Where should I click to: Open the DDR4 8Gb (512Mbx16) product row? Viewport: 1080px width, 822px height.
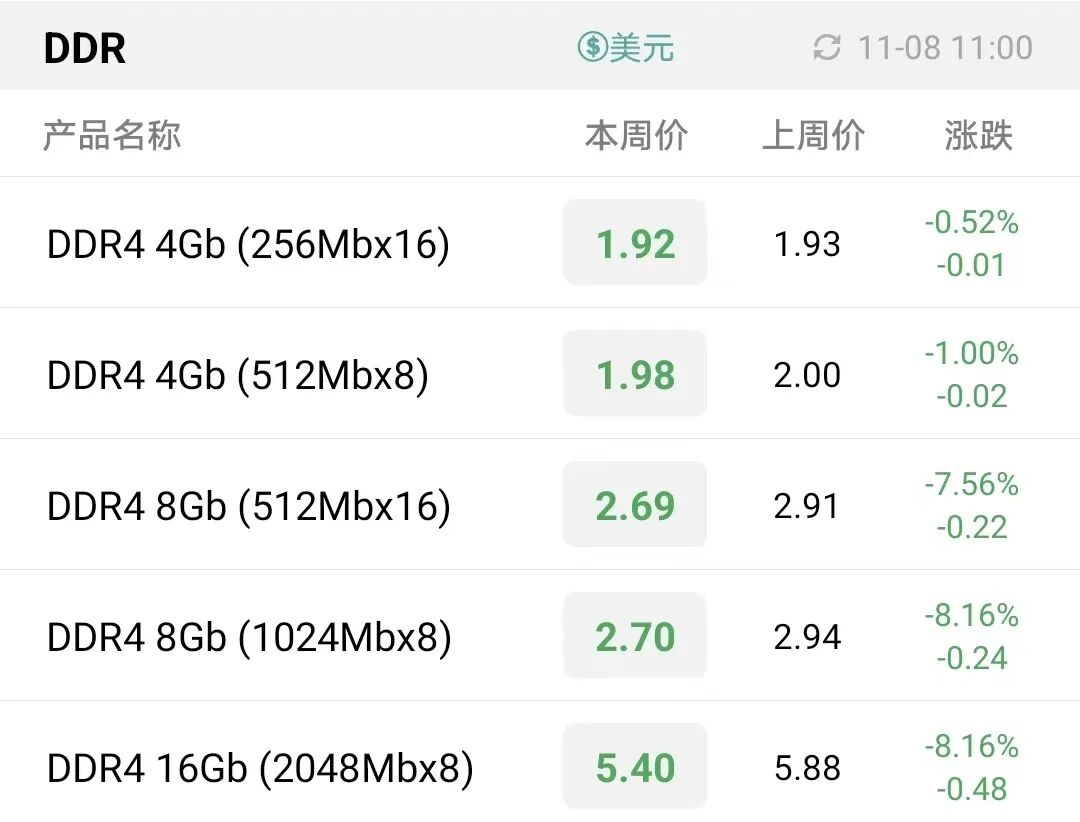tap(540, 504)
